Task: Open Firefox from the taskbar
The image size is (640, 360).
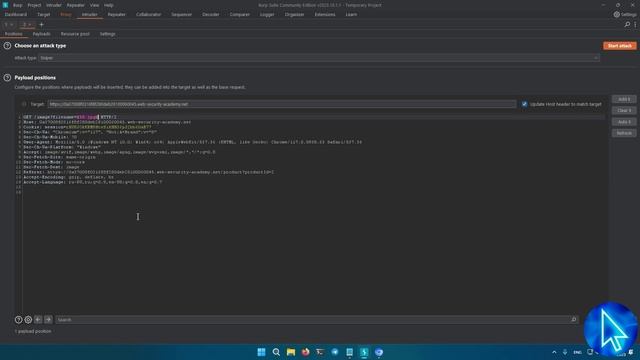Action: (305, 352)
